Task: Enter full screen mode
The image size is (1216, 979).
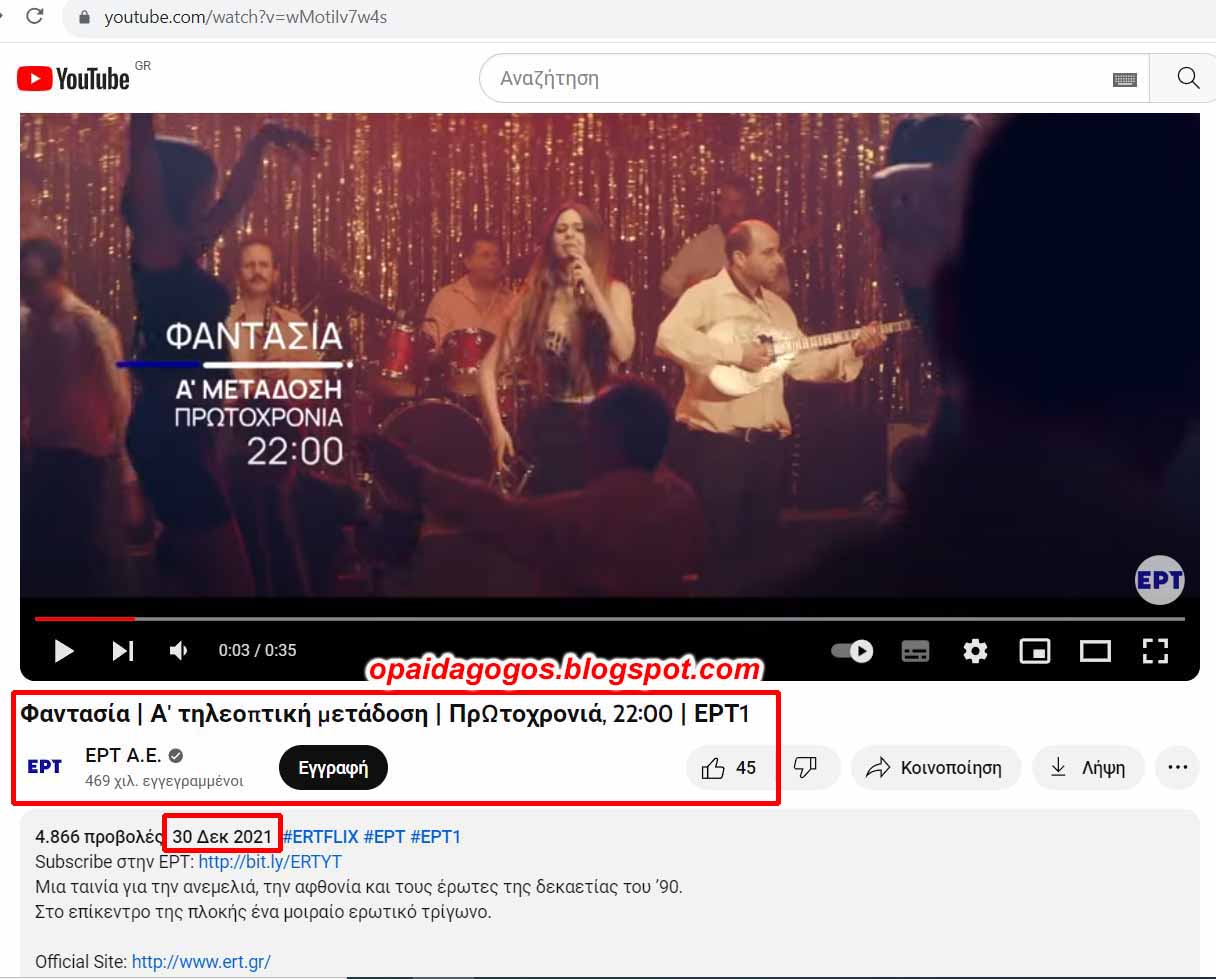Action: pyautogui.click(x=1155, y=651)
